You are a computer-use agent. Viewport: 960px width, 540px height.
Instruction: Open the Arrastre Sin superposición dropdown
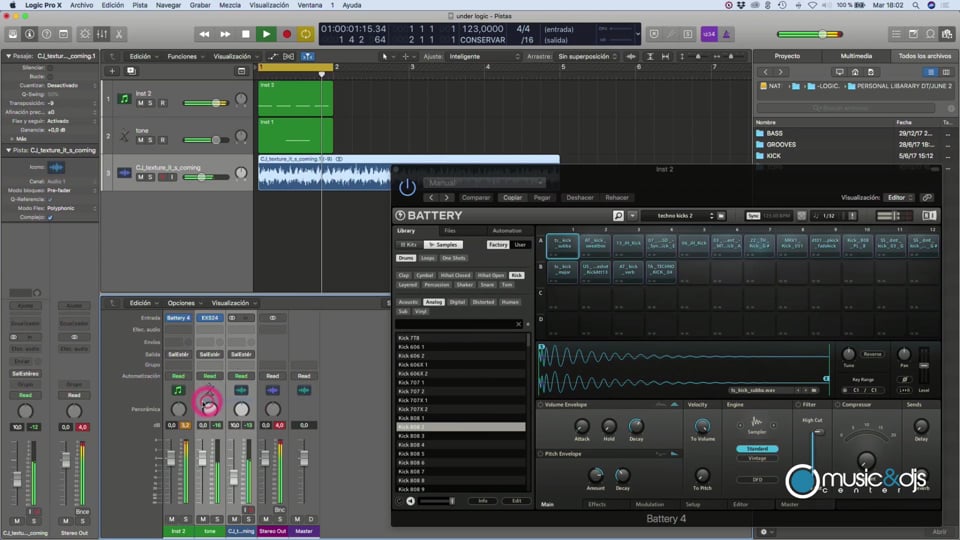(587, 56)
